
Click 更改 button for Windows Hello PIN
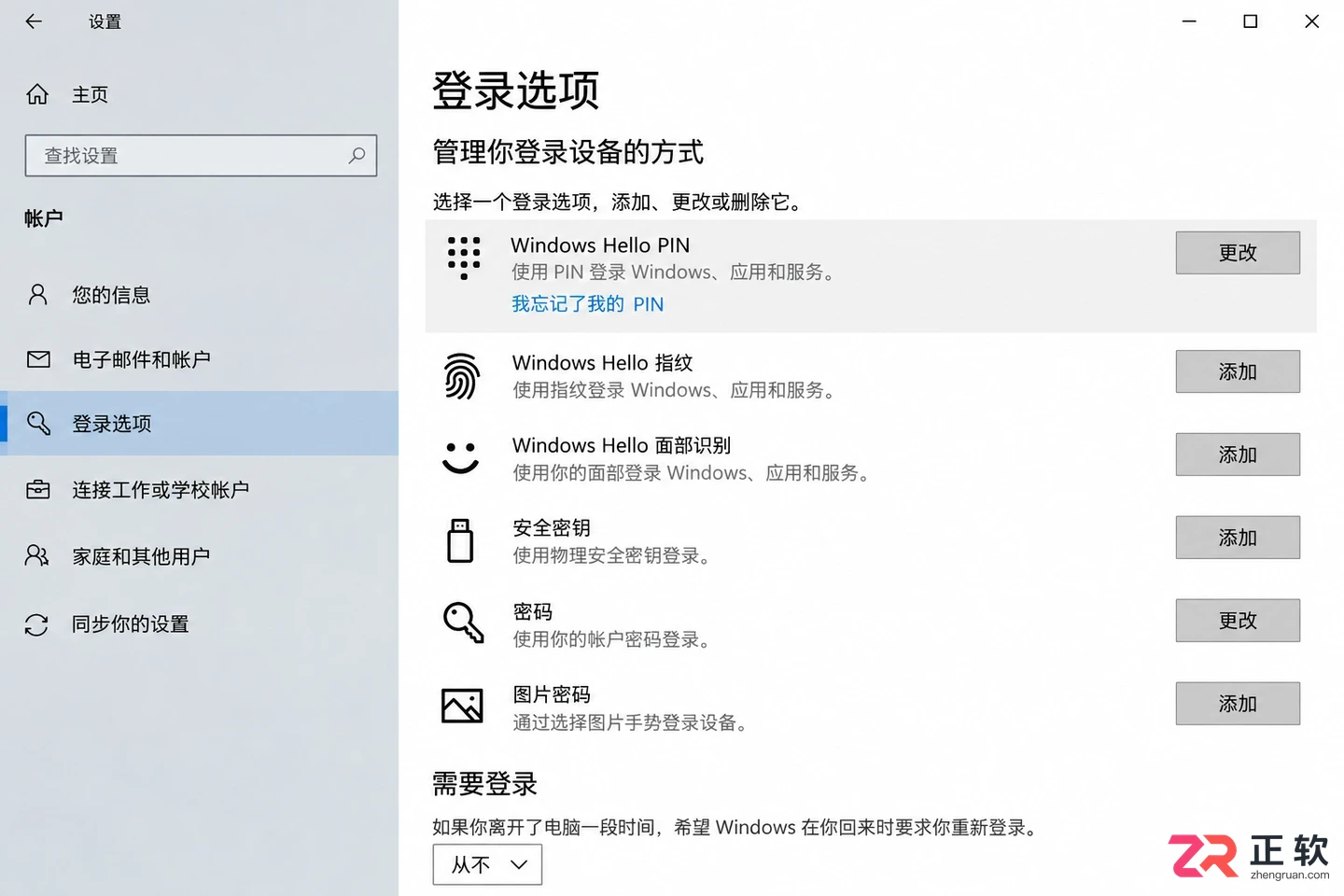coord(1238,253)
